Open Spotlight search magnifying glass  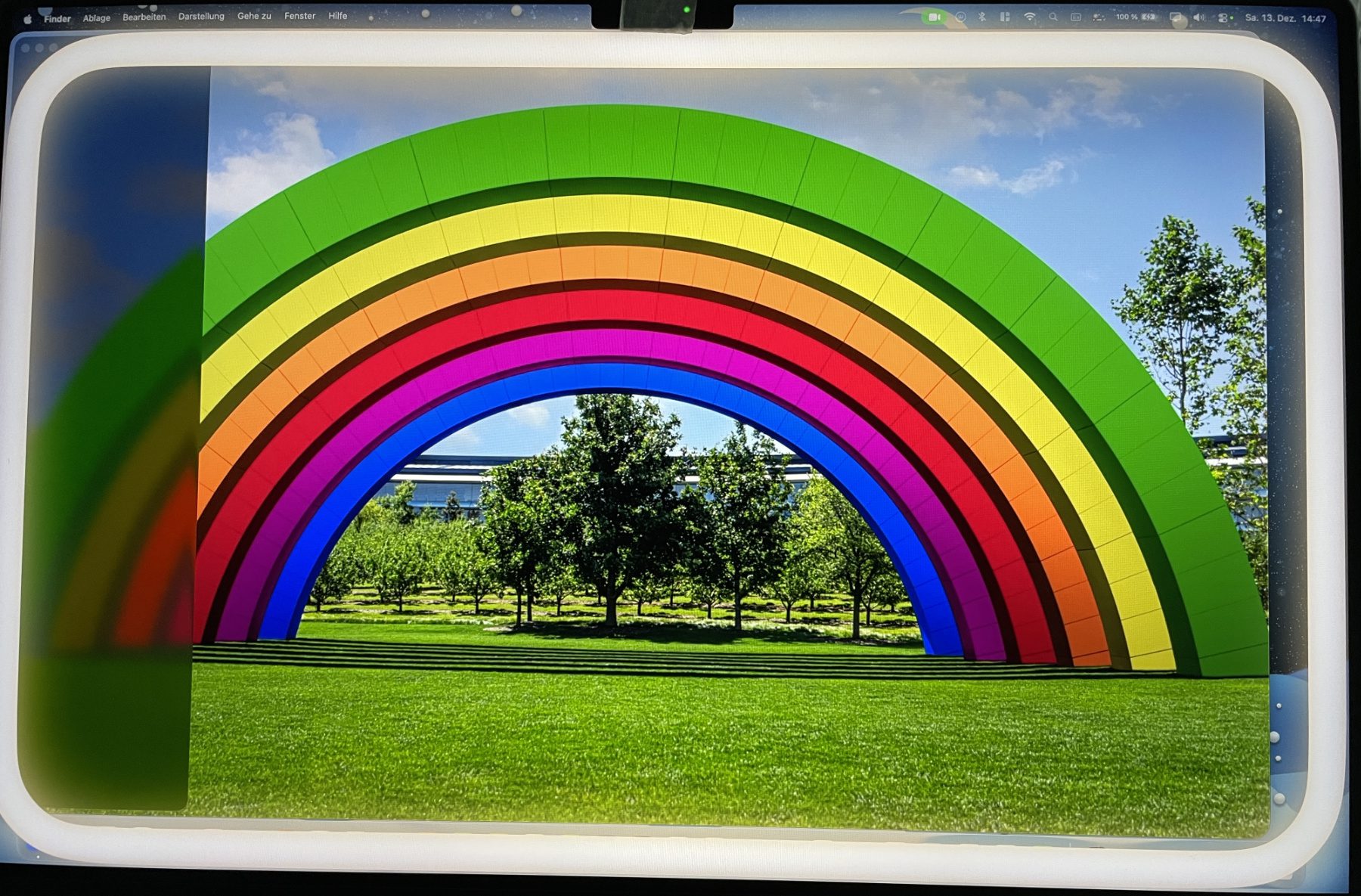(x=1053, y=17)
